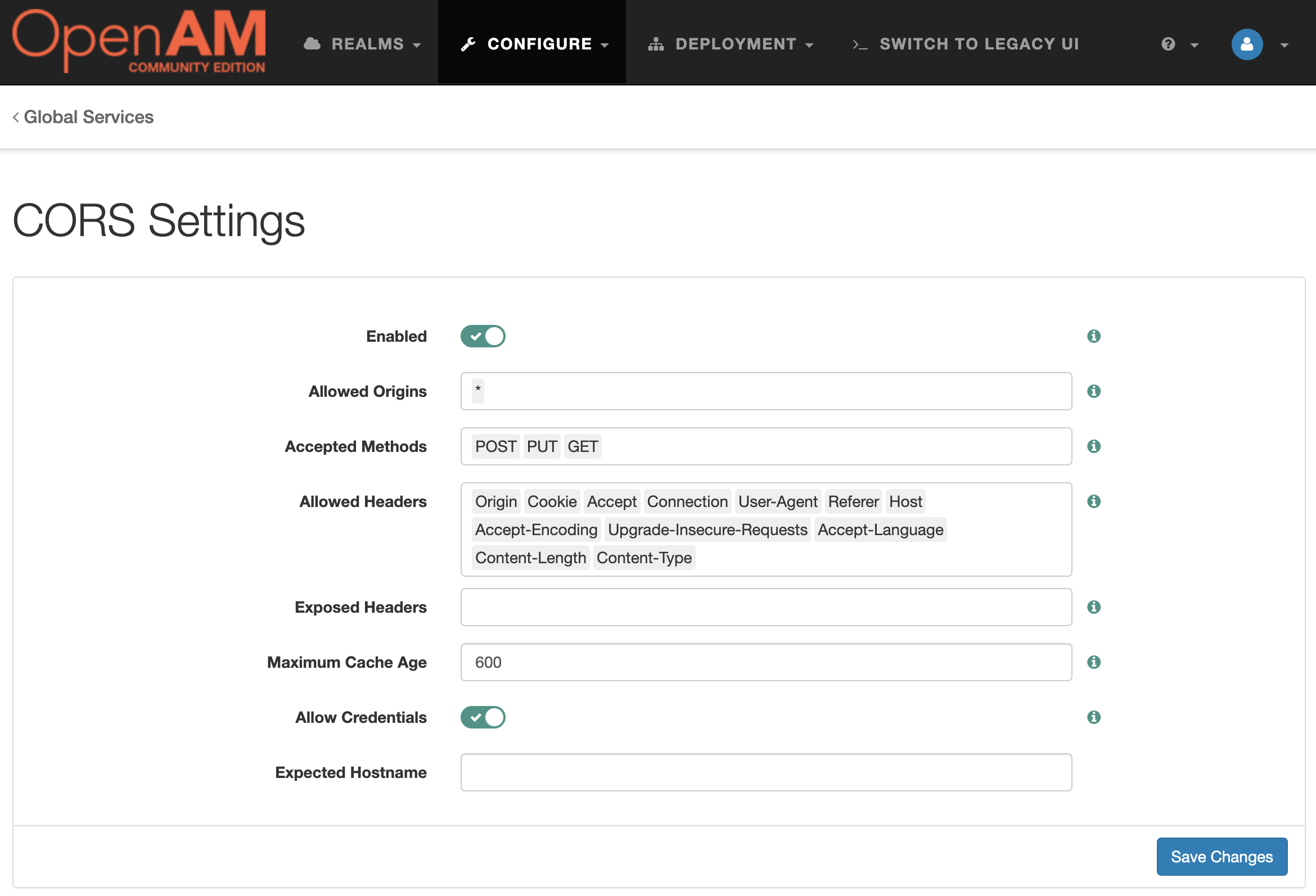Click the info icon next to Exposed Headers
The image size is (1316, 896).
(x=1093, y=607)
